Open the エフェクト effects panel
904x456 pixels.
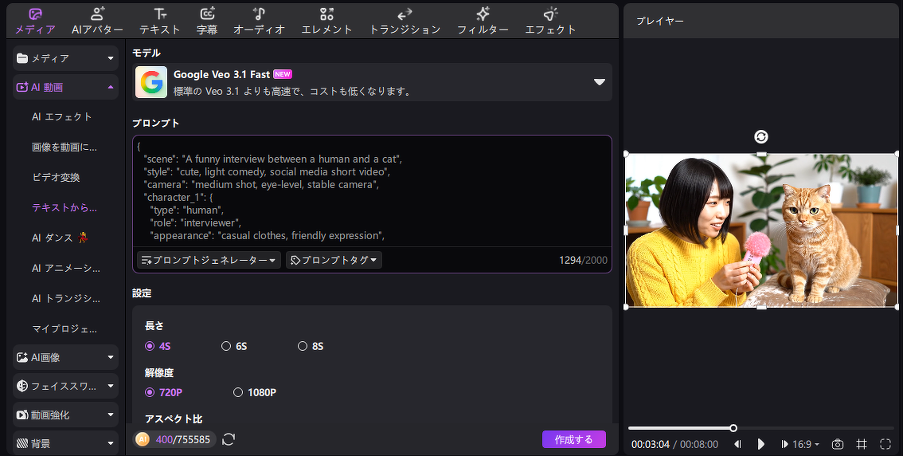coord(550,20)
